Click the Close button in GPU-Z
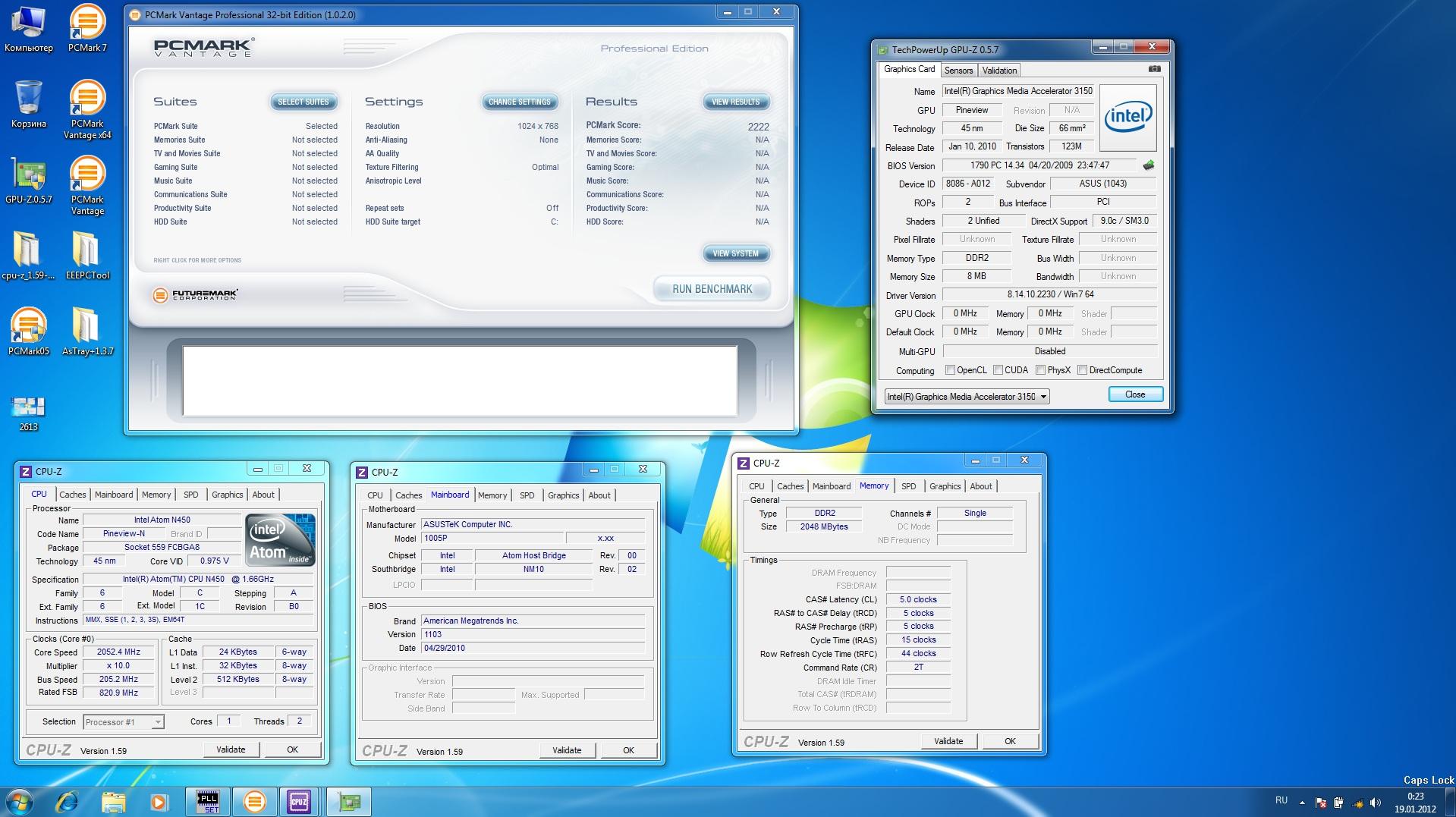 pos(1135,394)
